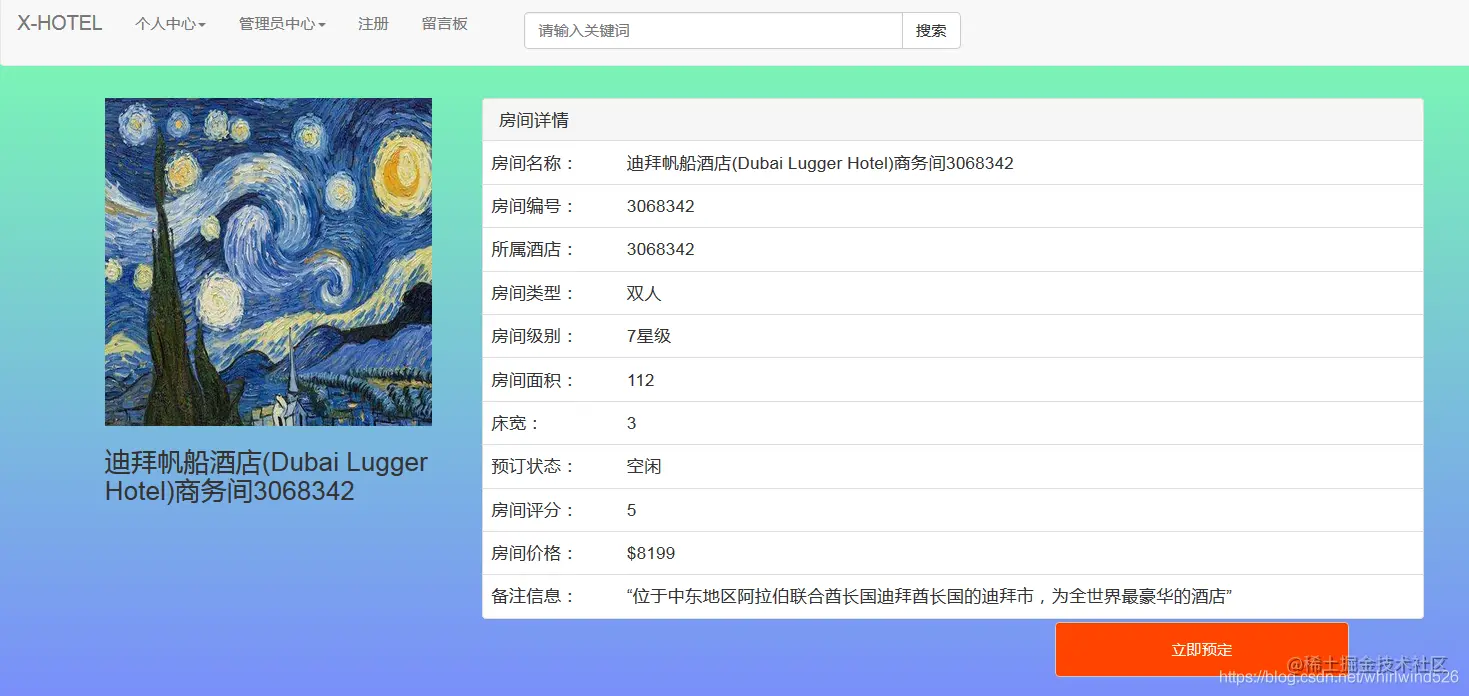Screen dimensions: 1469x696
Task: Click the $8199 price value
Action: coord(651,554)
